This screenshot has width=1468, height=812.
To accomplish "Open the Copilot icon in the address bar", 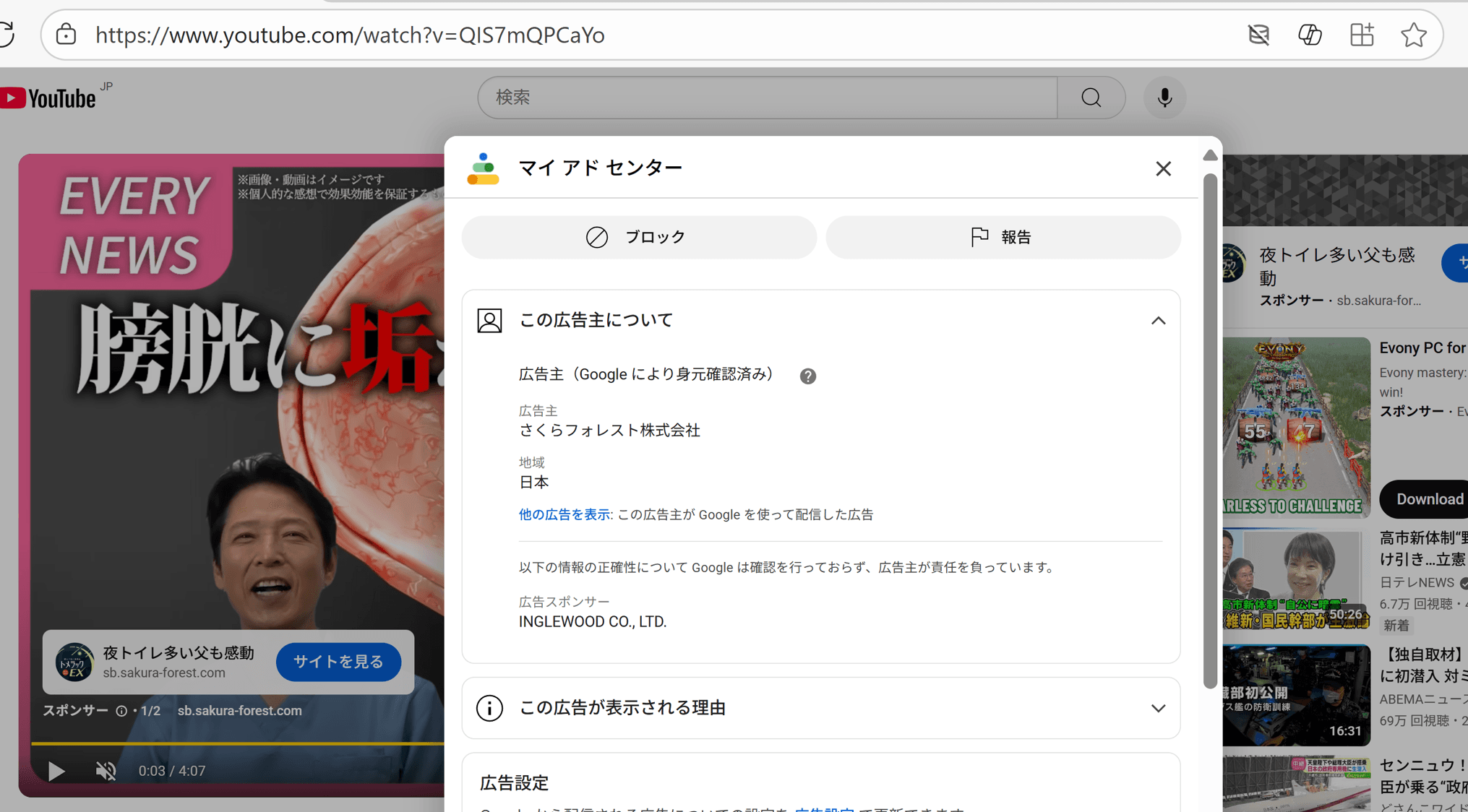I will [x=1310, y=35].
